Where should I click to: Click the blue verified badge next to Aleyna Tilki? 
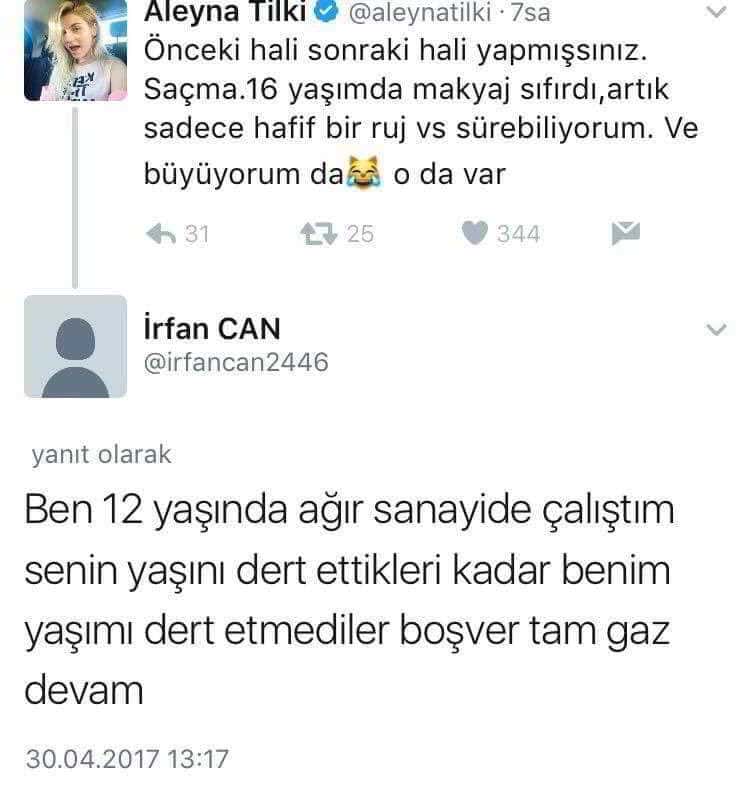(x=326, y=12)
